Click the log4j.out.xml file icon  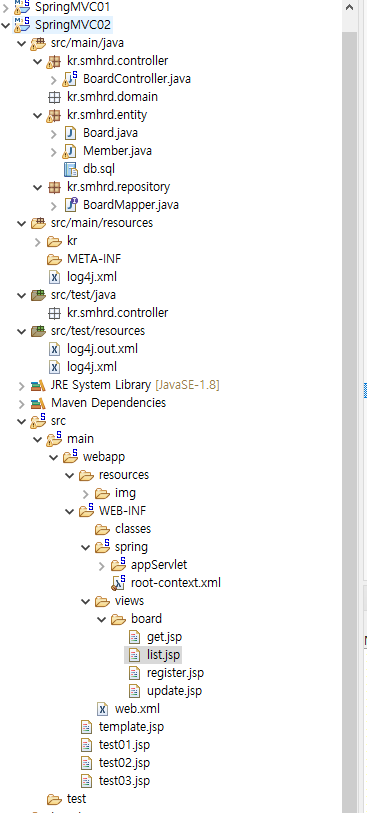54,348
